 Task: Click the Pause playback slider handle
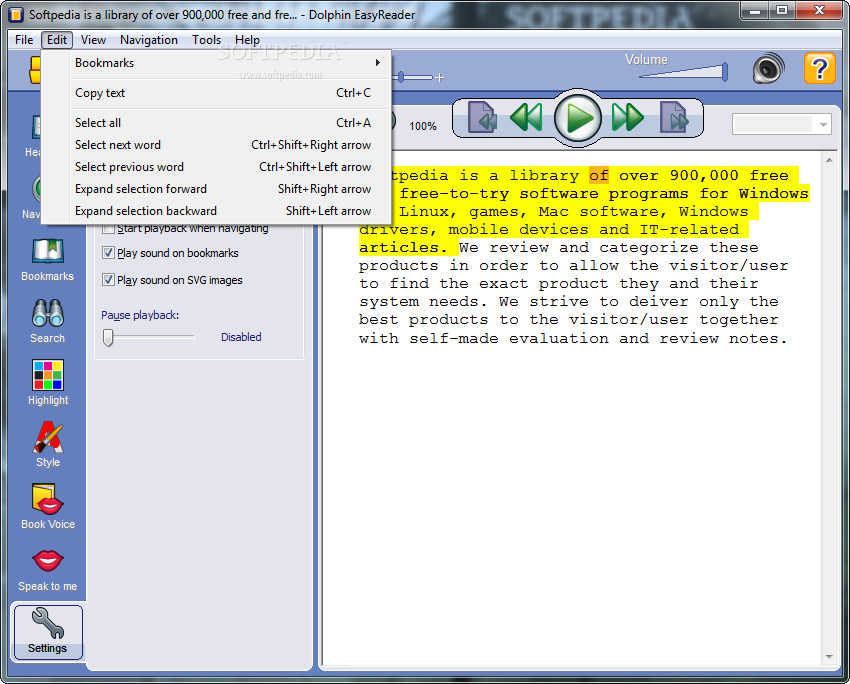[108, 337]
